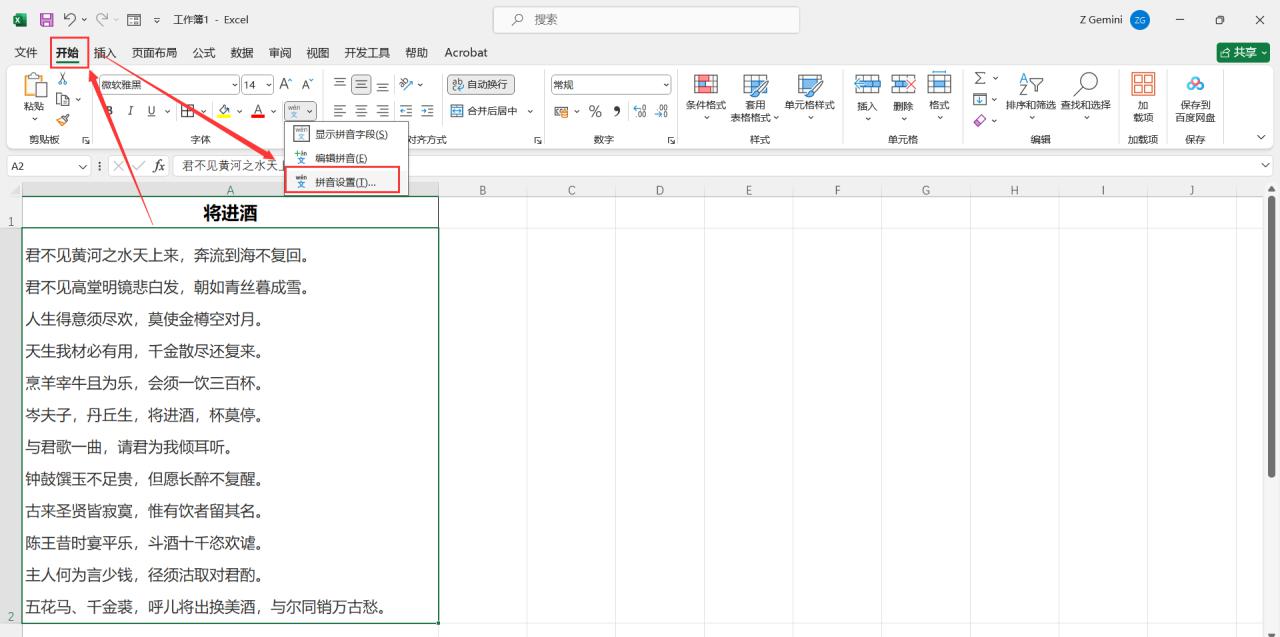This screenshot has width=1280, height=637.
Task: Click the Decrease Indent icon
Action: (x=406, y=111)
